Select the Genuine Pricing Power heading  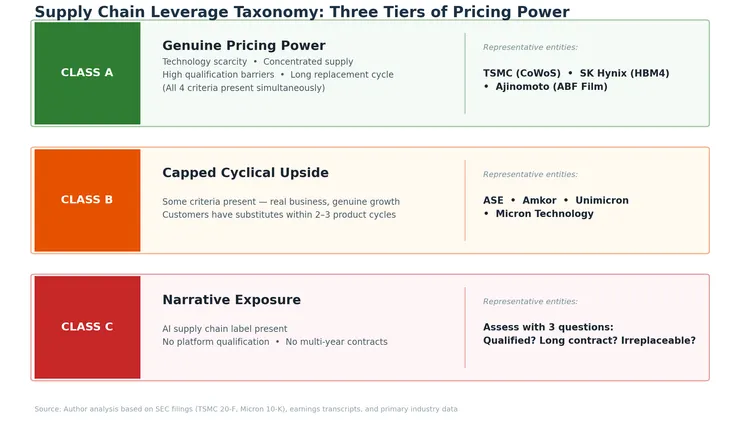243,46
